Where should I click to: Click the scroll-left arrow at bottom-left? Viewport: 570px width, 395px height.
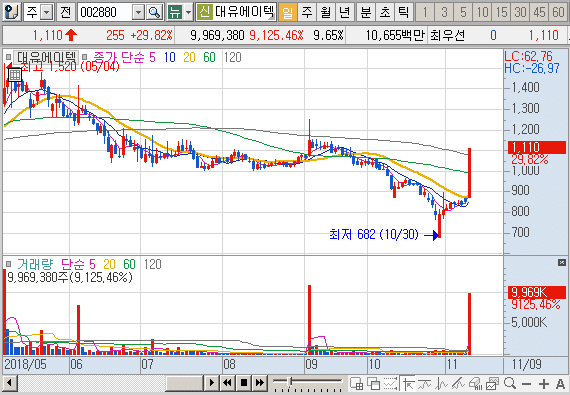pos(10,383)
